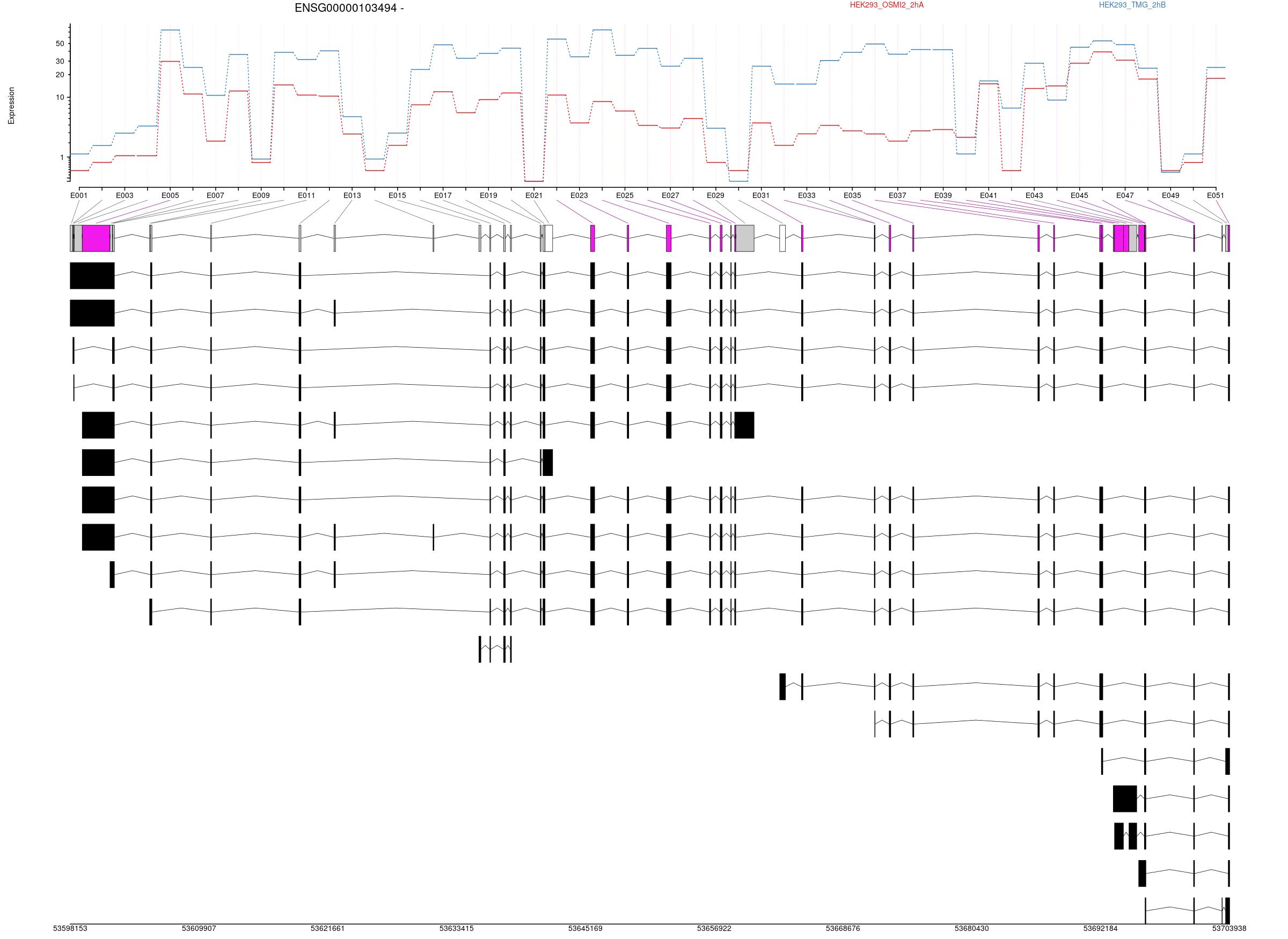The width and height of the screenshot is (1288, 939).
Task: Click exon label E015
Action: [397, 195]
